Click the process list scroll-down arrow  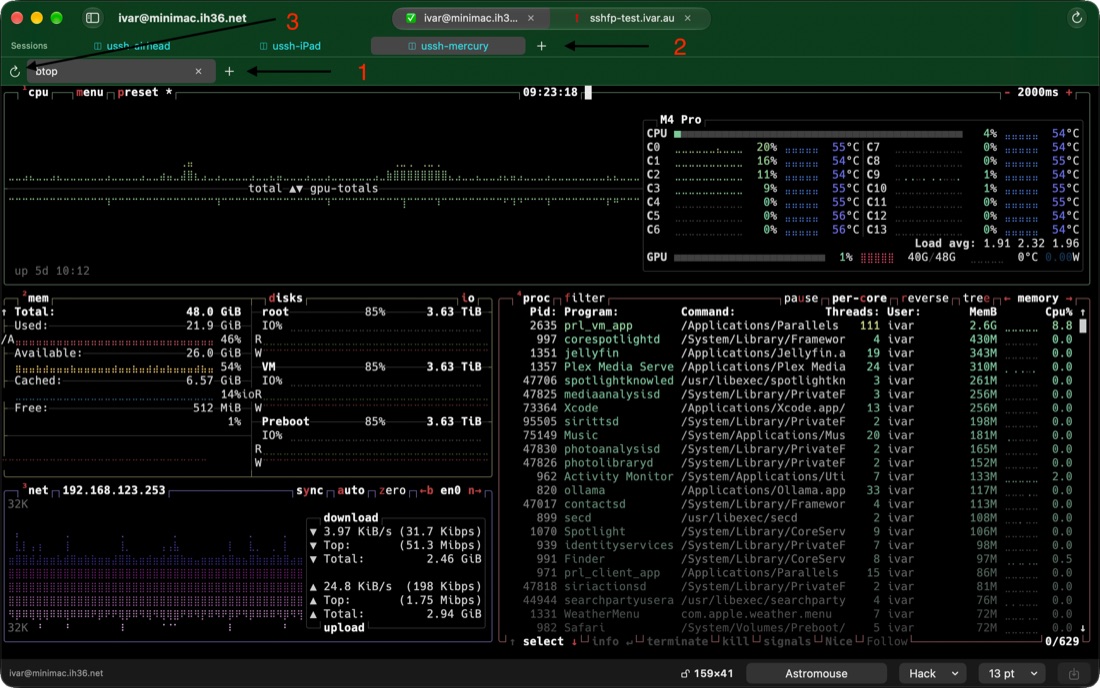click(1082, 628)
